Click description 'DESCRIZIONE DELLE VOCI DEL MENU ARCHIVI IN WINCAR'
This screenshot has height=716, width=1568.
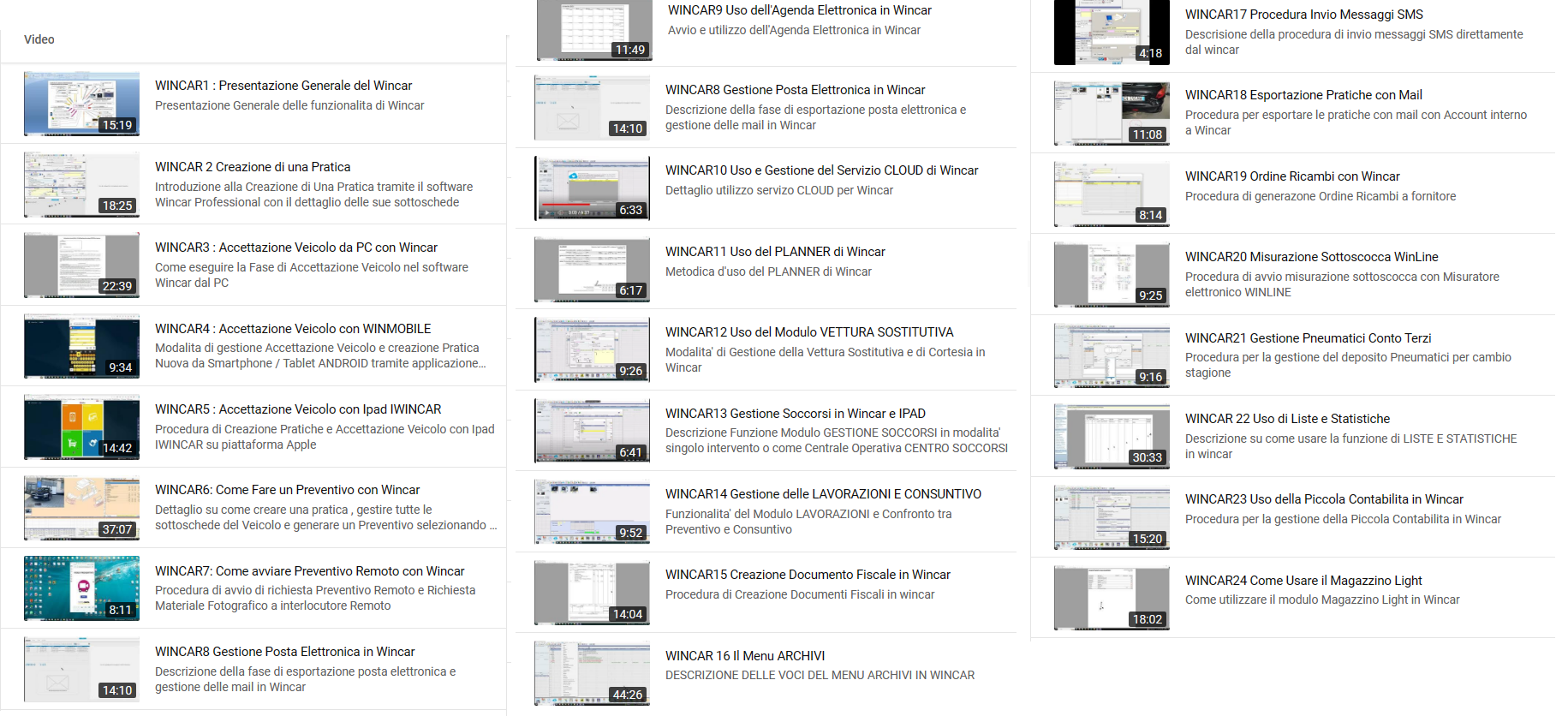click(820, 675)
